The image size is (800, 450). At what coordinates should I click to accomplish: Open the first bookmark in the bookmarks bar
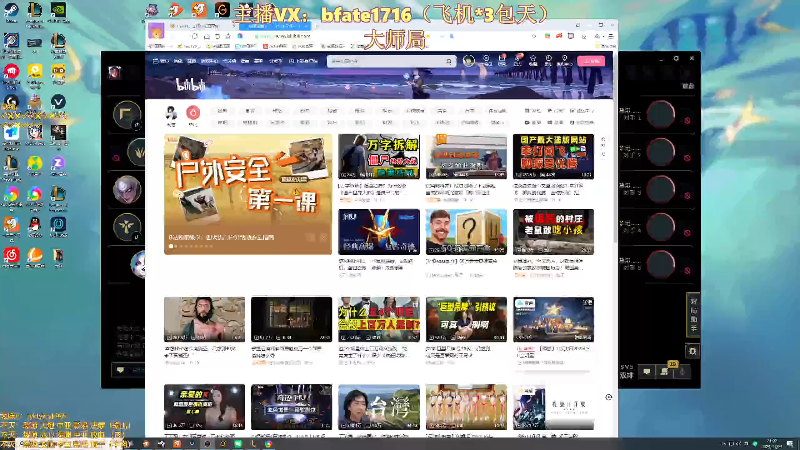pos(159,46)
